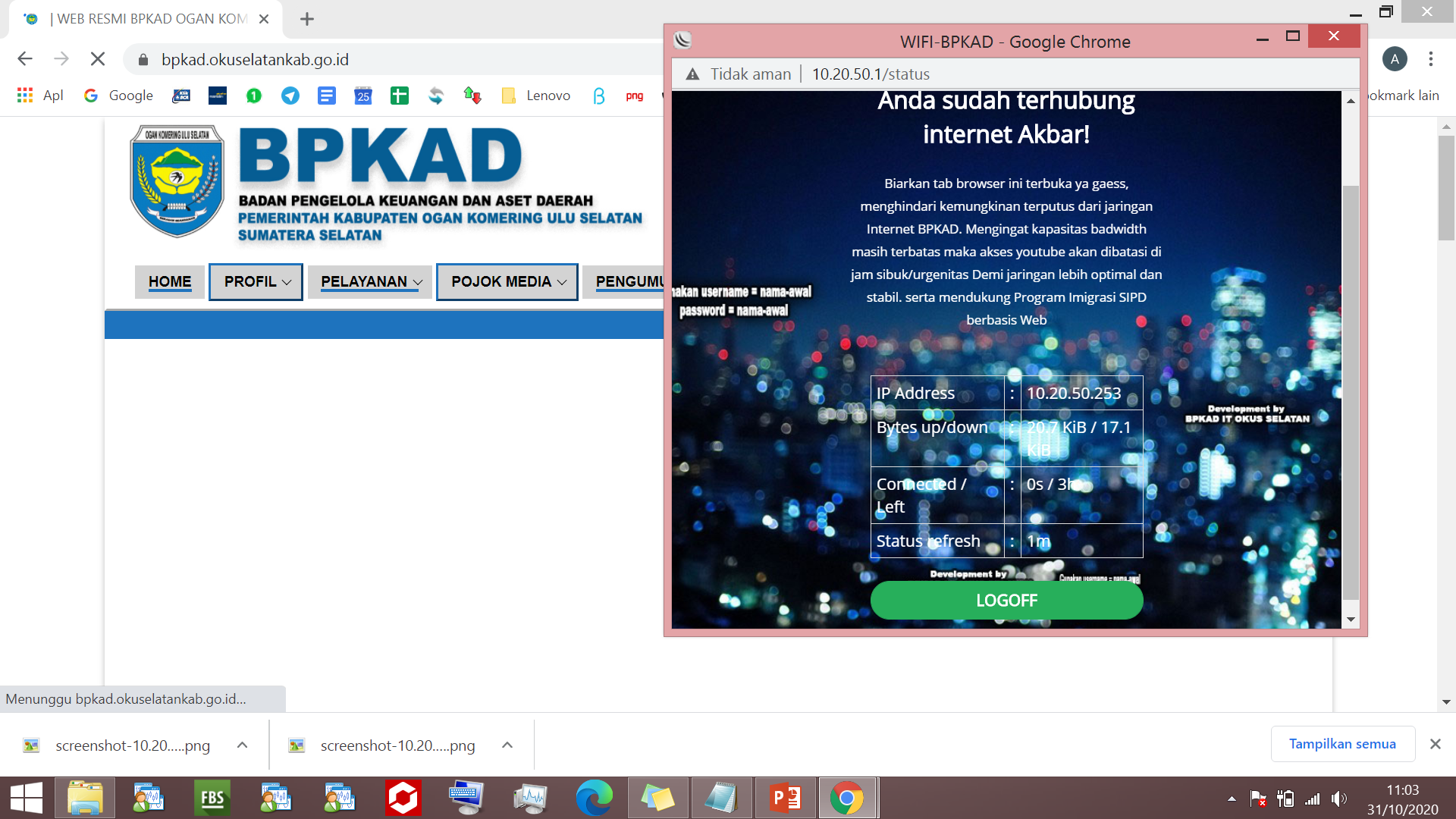Screen dimensions: 1456x819
Task: Open the PowerPoint taskbar icon
Action: point(785,798)
